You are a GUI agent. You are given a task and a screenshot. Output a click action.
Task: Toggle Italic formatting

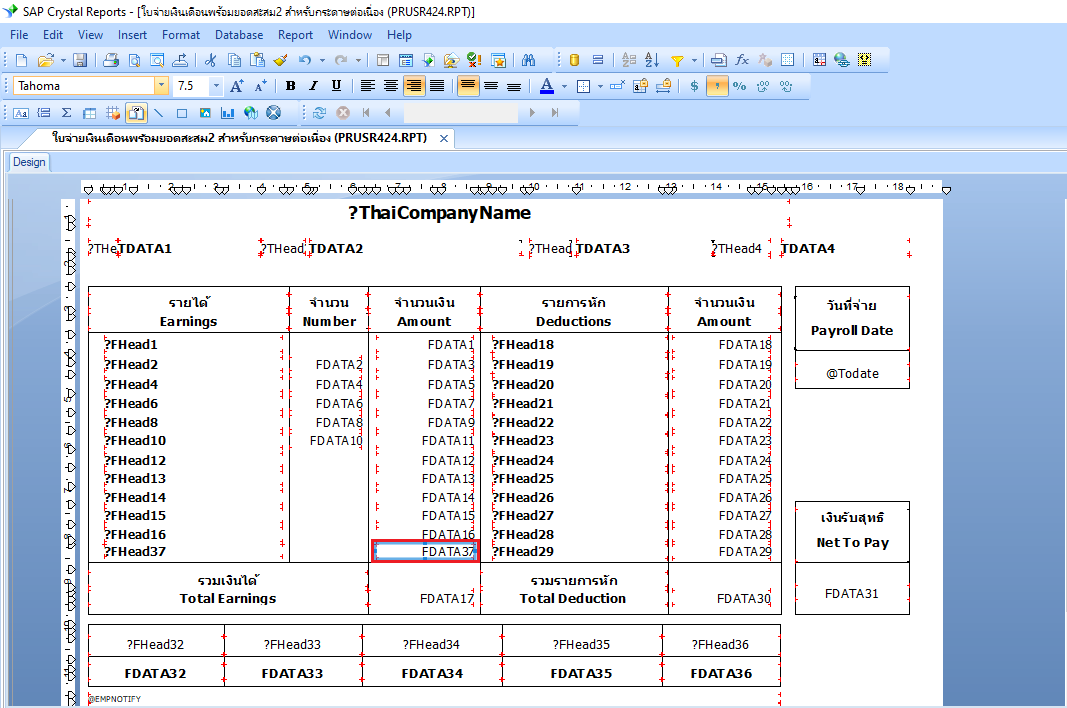click(313, 86)
